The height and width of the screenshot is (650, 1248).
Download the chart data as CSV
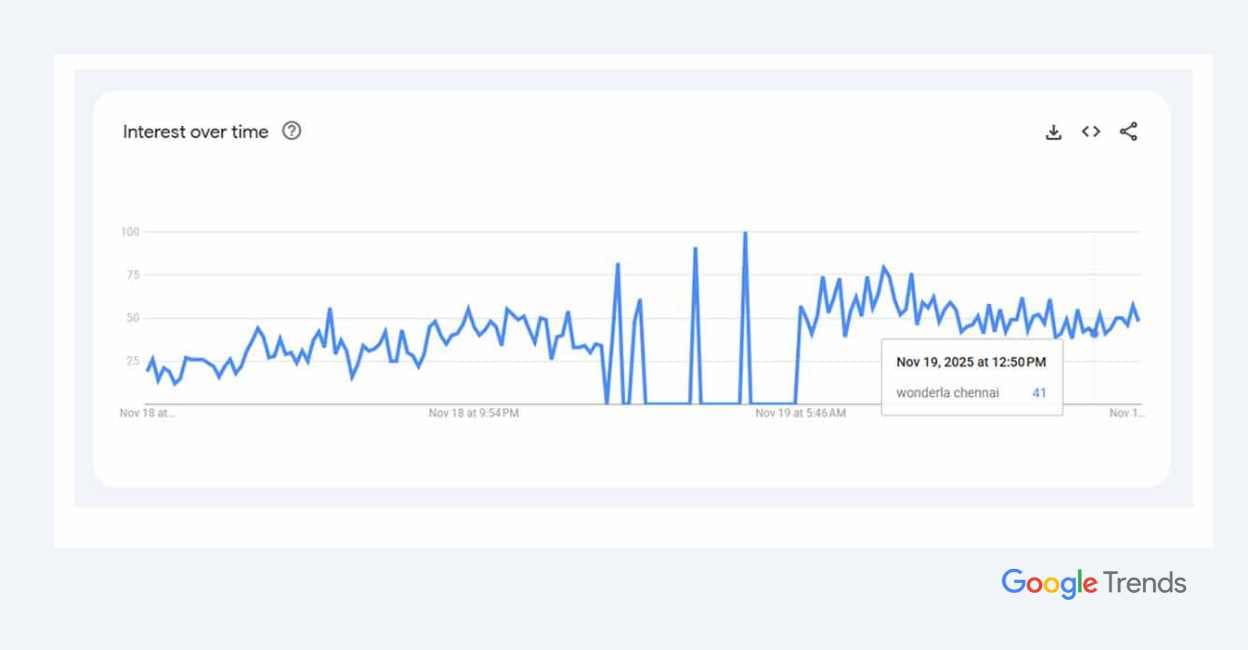1053,132
